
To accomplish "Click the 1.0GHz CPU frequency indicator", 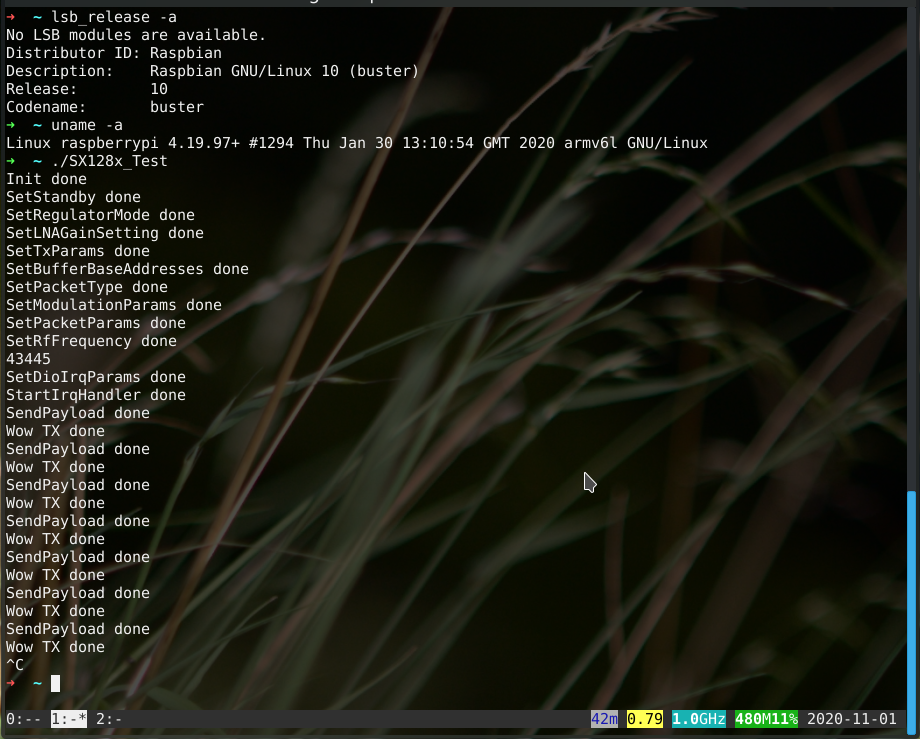I will (698, 719).
